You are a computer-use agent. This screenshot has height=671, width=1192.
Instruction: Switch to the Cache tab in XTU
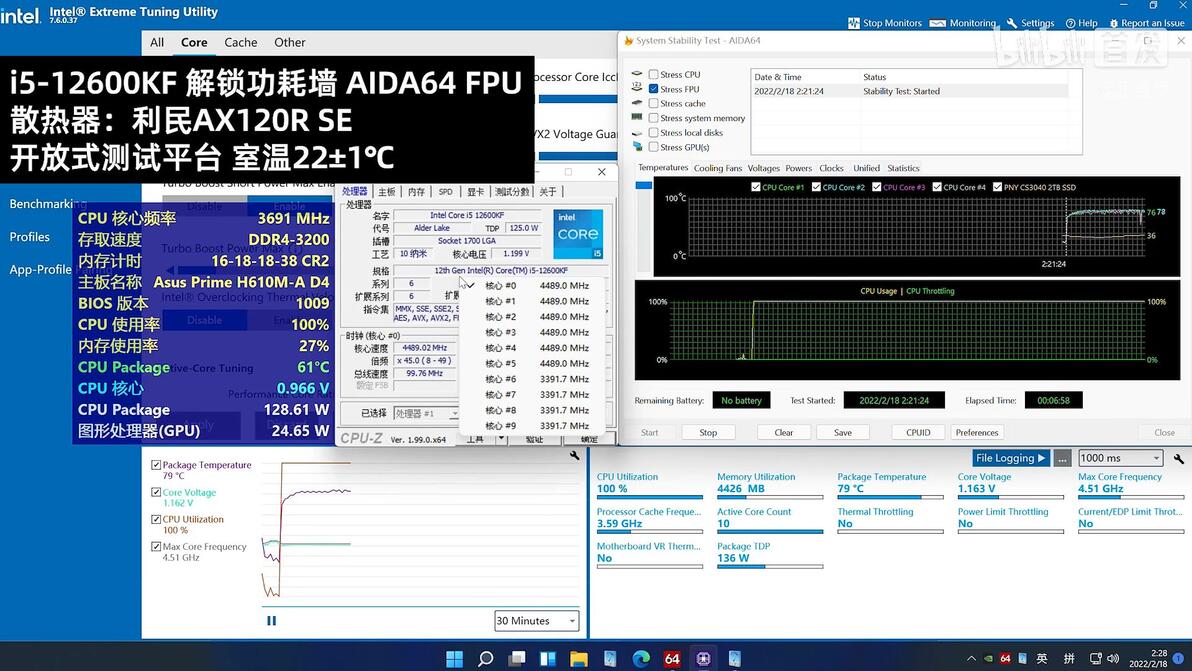point(240,43)
